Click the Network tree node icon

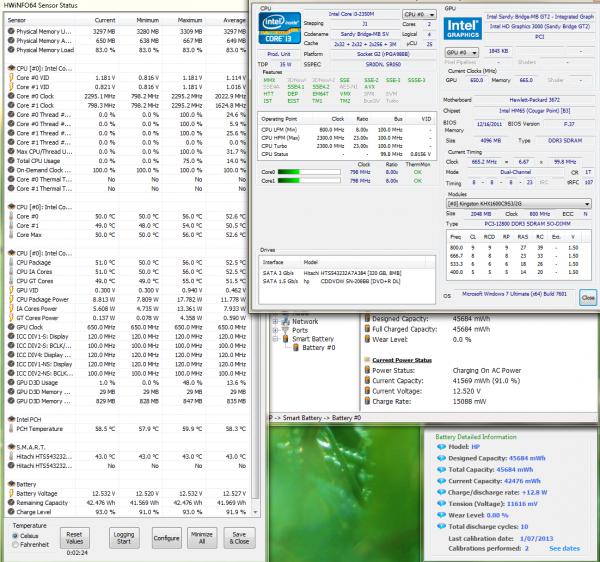(285, 321)
